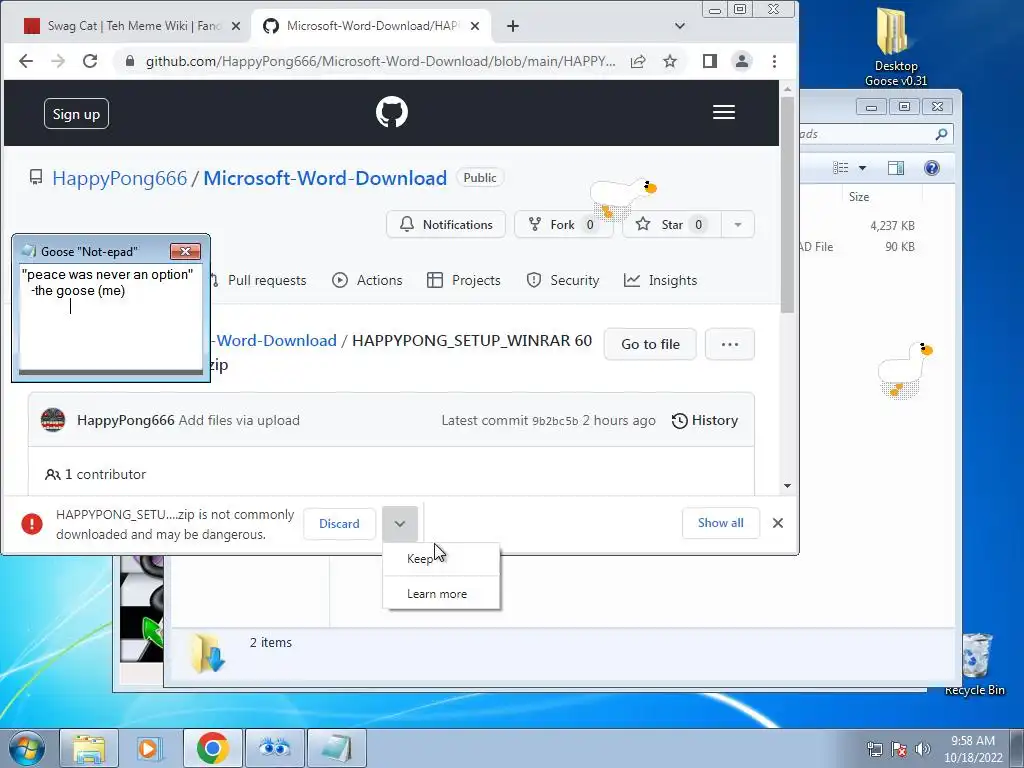Open the HappyPong666 owner link
This screenshot has height=768, width=1024.
click(x=120, y=178)
